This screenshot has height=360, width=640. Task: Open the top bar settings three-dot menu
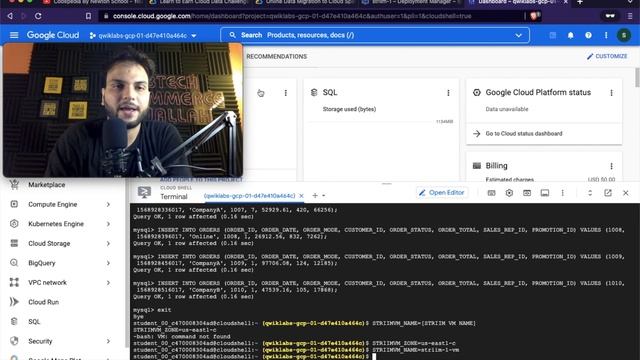point(606,36)
